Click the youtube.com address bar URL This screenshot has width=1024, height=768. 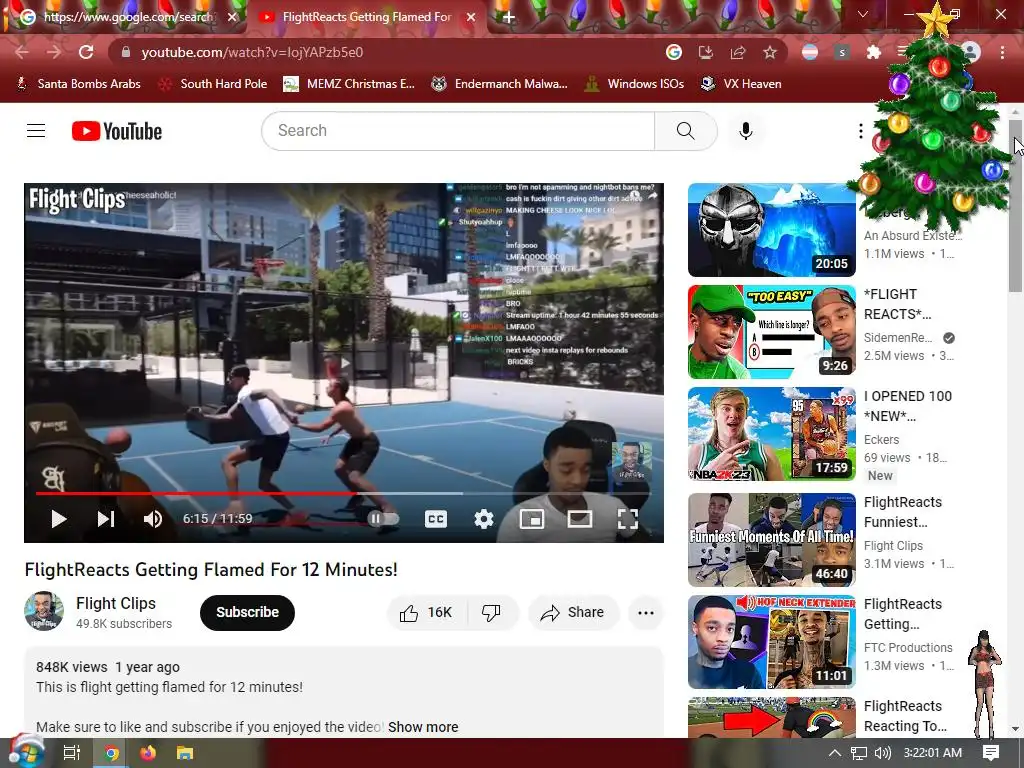pyautogui.click(x=252, y=52)
